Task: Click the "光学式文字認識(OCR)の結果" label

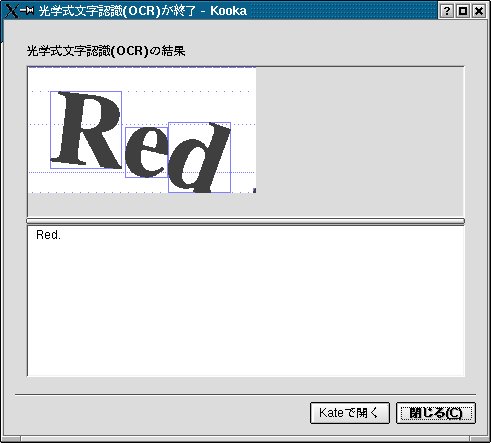Action: coord(106,51)
